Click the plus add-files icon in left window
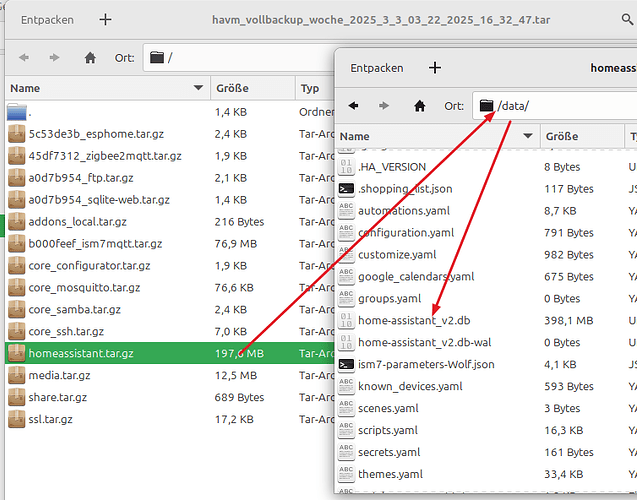Viewport: 637px width, 500px height. tap(106, 19)
